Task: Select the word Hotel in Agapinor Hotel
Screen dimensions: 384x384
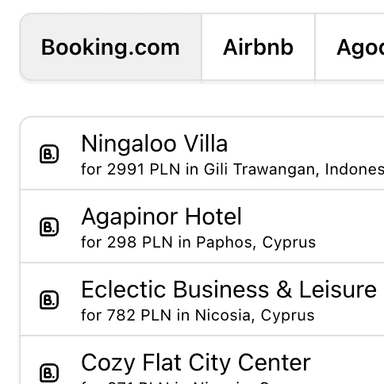Action: coord(213,217)
